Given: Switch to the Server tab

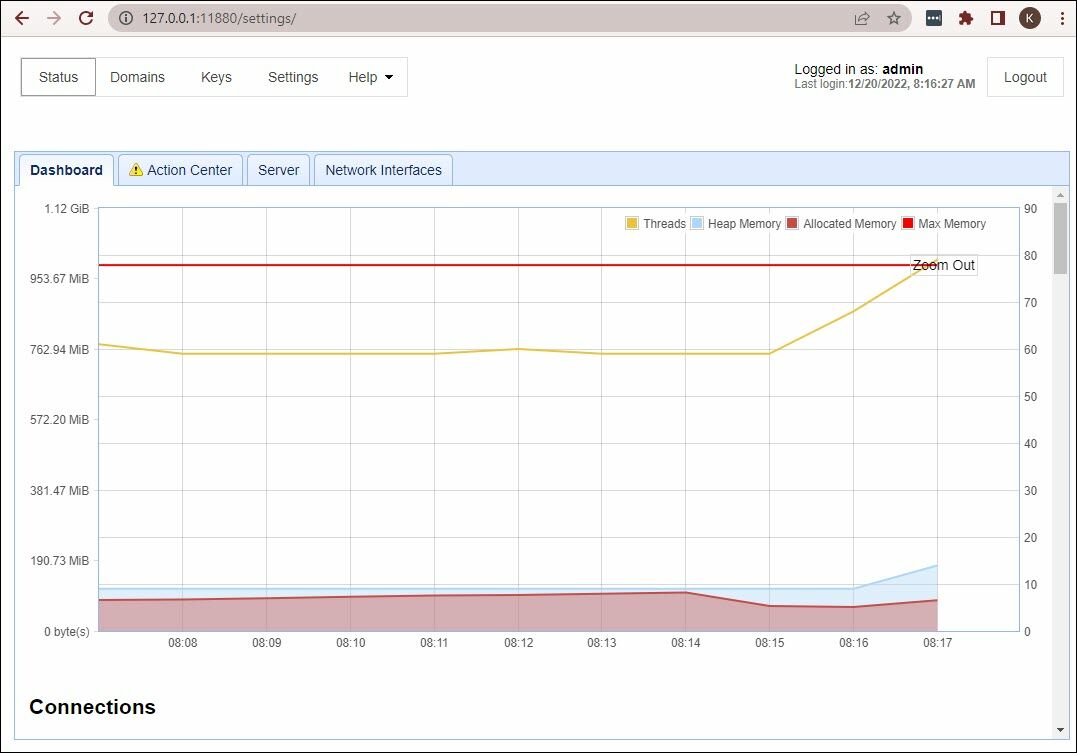Looking at the screenshot, I should 278,170.
